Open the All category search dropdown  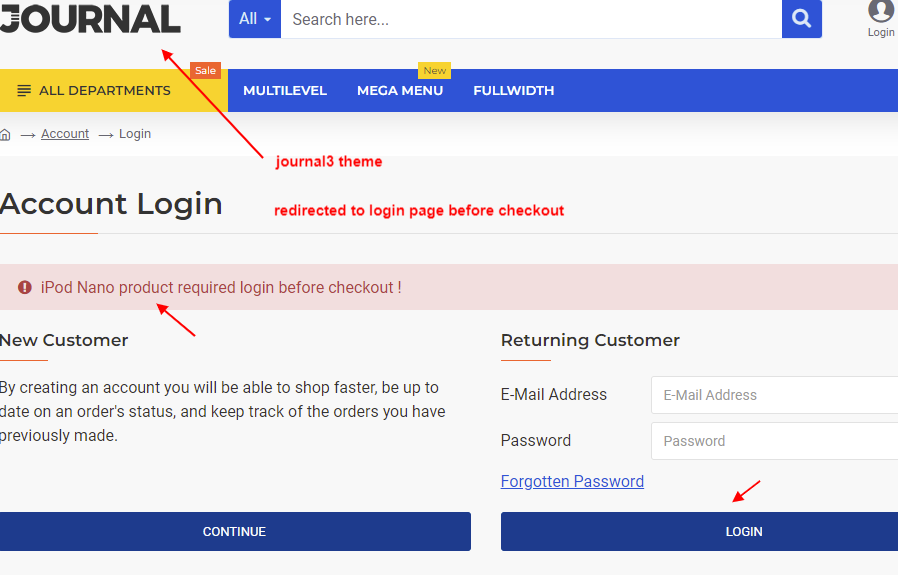click(255, 19)
